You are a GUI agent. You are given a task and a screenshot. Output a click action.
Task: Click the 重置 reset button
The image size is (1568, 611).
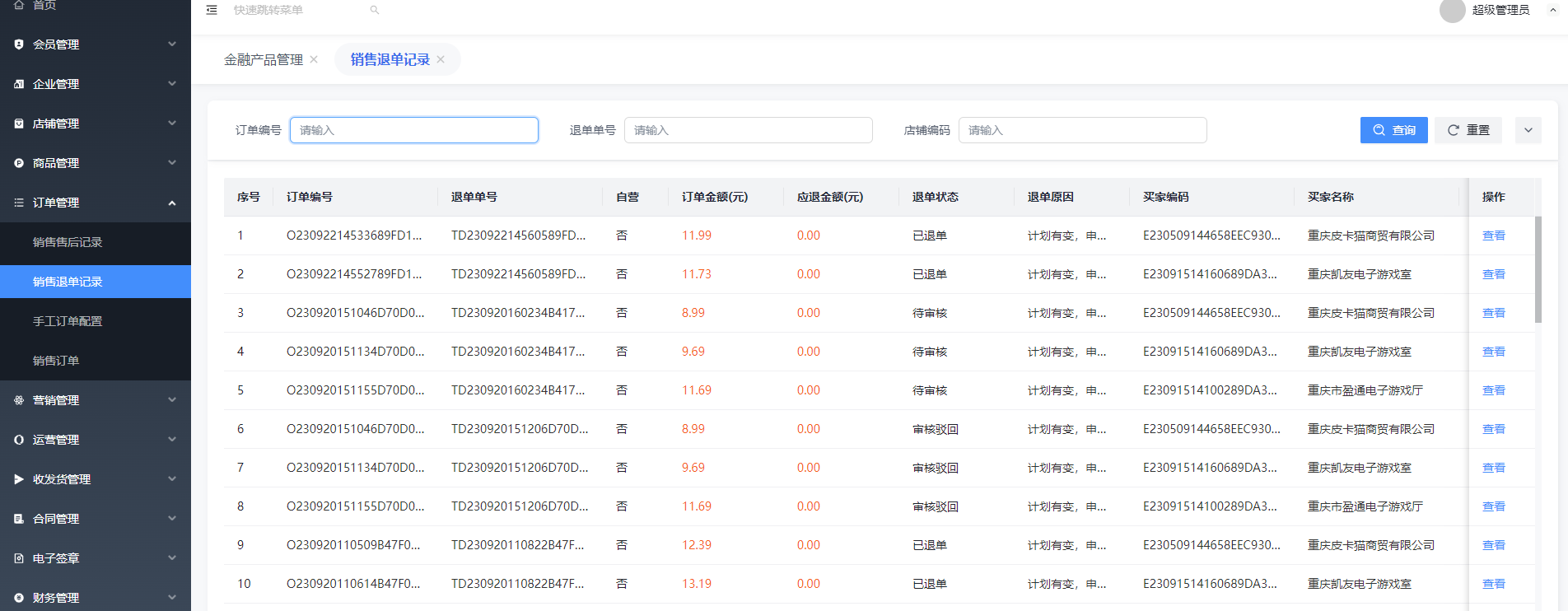click(1468, 130)
